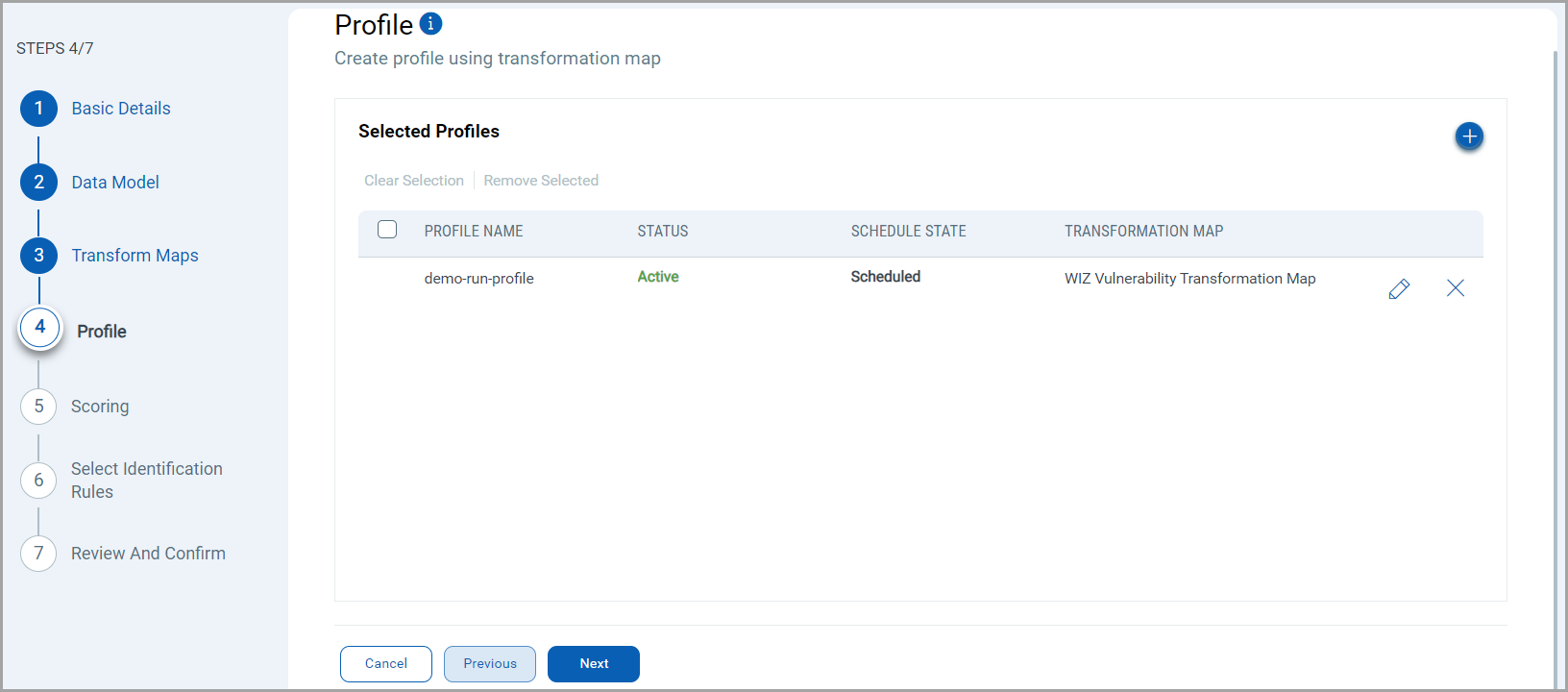
Task: Open the Basic Details step
Action: click(x=121, y=109)
